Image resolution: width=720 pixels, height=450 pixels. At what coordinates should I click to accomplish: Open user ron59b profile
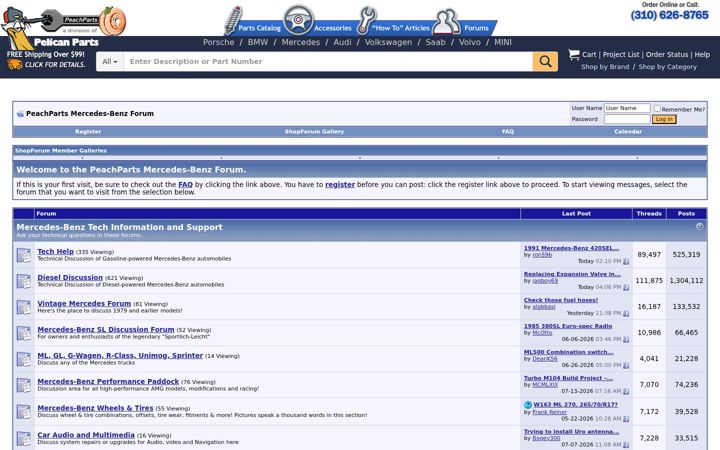tap(542, 255)
